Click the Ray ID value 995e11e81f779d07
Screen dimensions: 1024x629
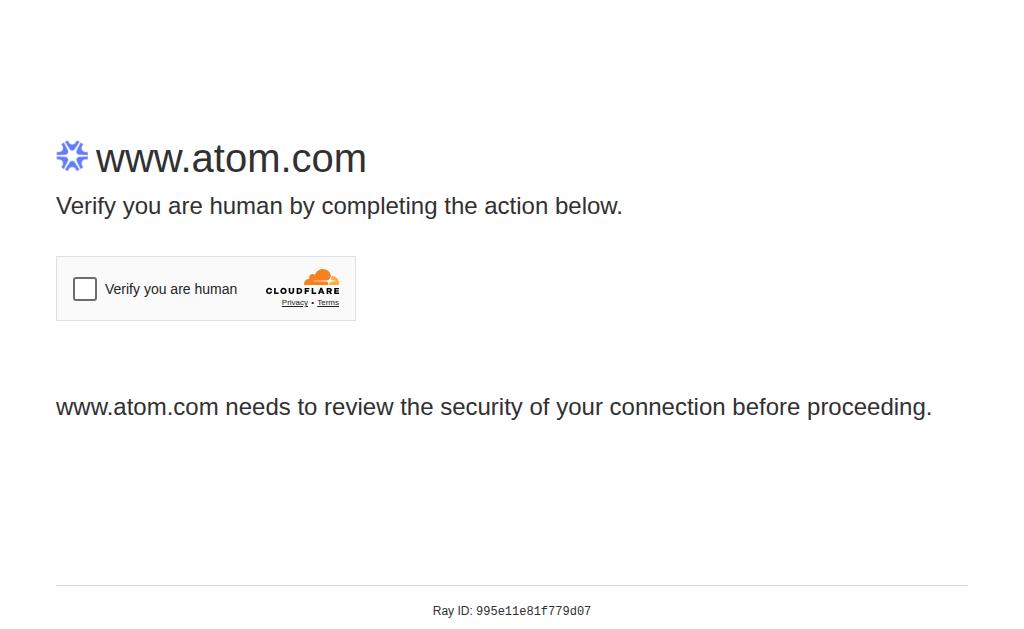point(533,611)
